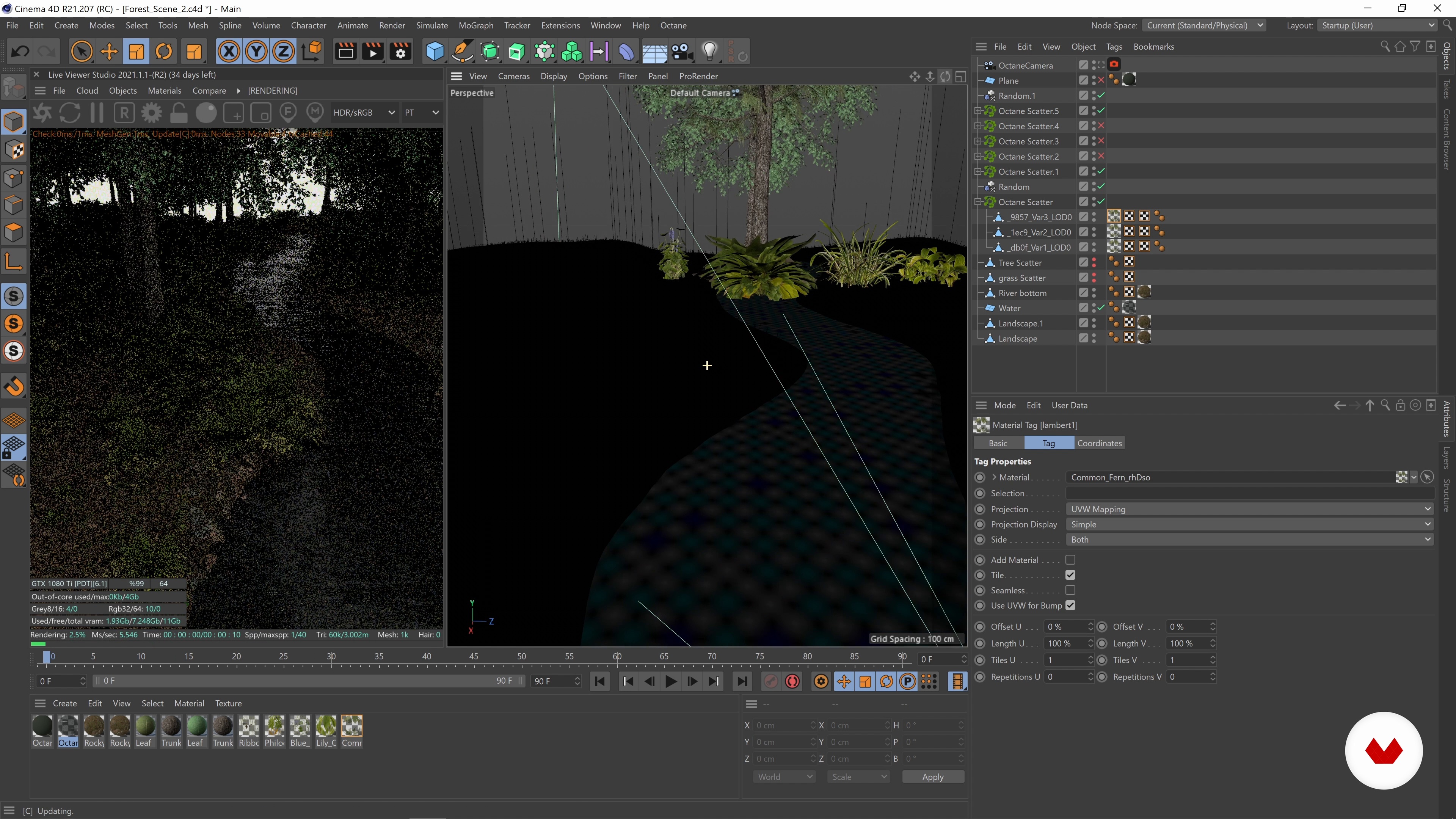Viewport: 1456px width, 819px height.
Task: Click the first Octane S sidebar icon
Action: tap(14, 296)
